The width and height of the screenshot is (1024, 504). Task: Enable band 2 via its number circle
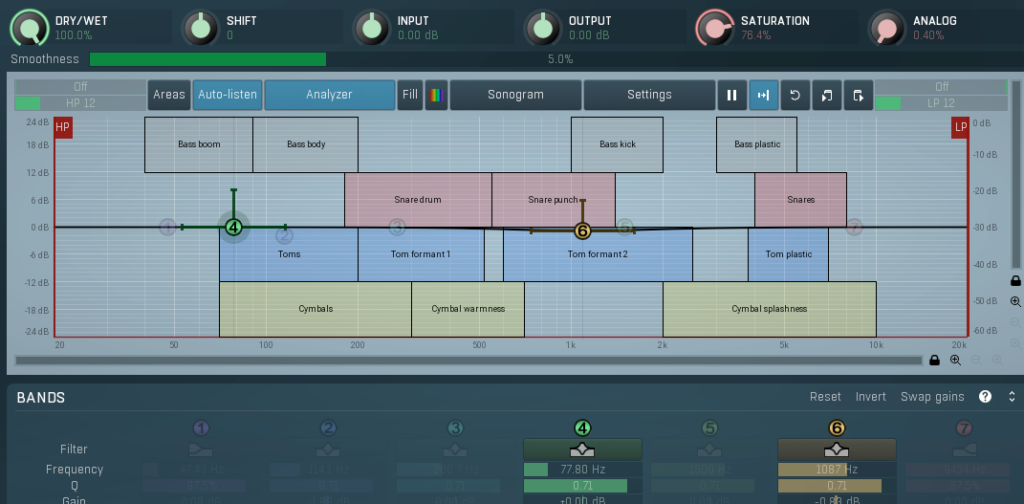click(x=328, y=428)
